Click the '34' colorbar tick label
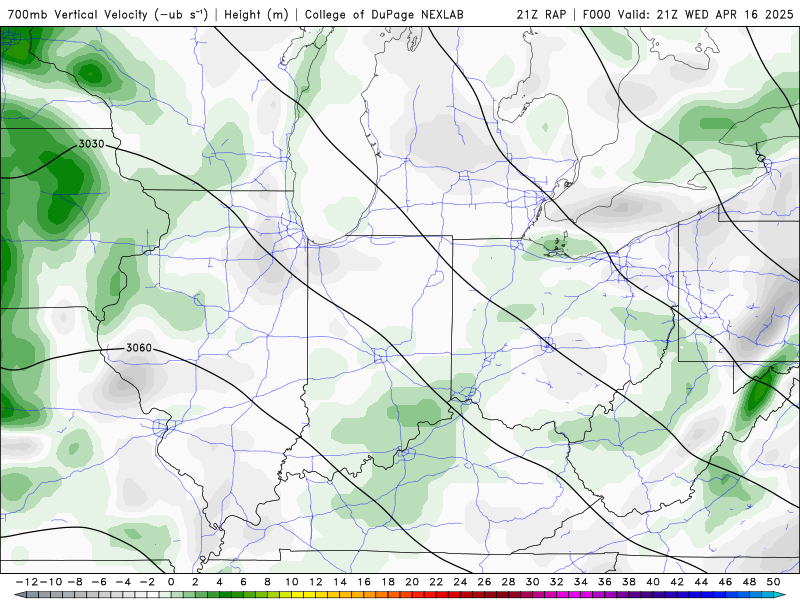 (x=581, y=582)
